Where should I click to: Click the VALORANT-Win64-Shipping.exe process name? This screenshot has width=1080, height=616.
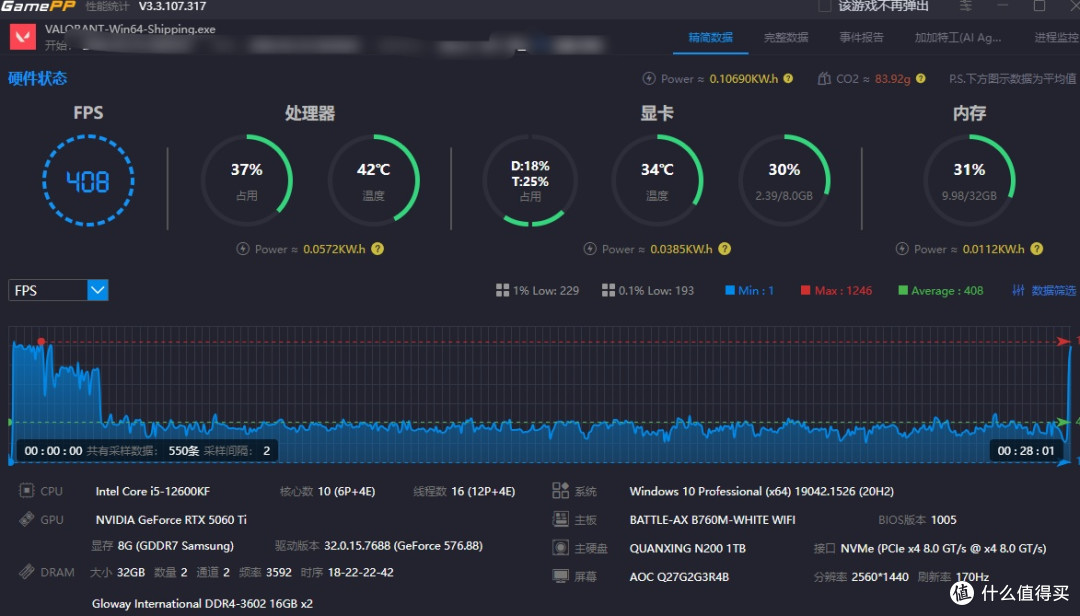pyautogui.click(x=130, y=29)
